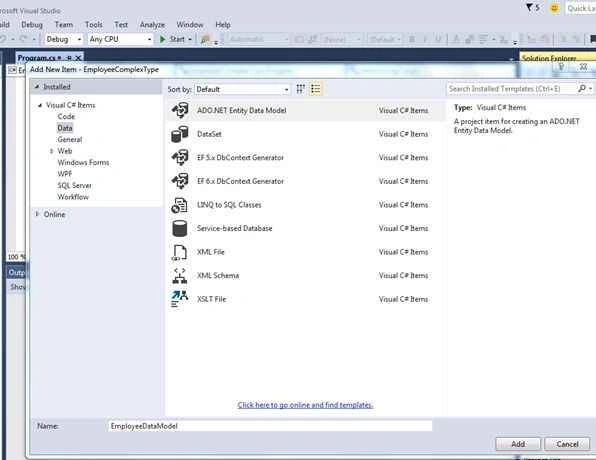Choose the EF 6.x DbContext Generator item
596x460 pixels.
click(x=305, y=181)
